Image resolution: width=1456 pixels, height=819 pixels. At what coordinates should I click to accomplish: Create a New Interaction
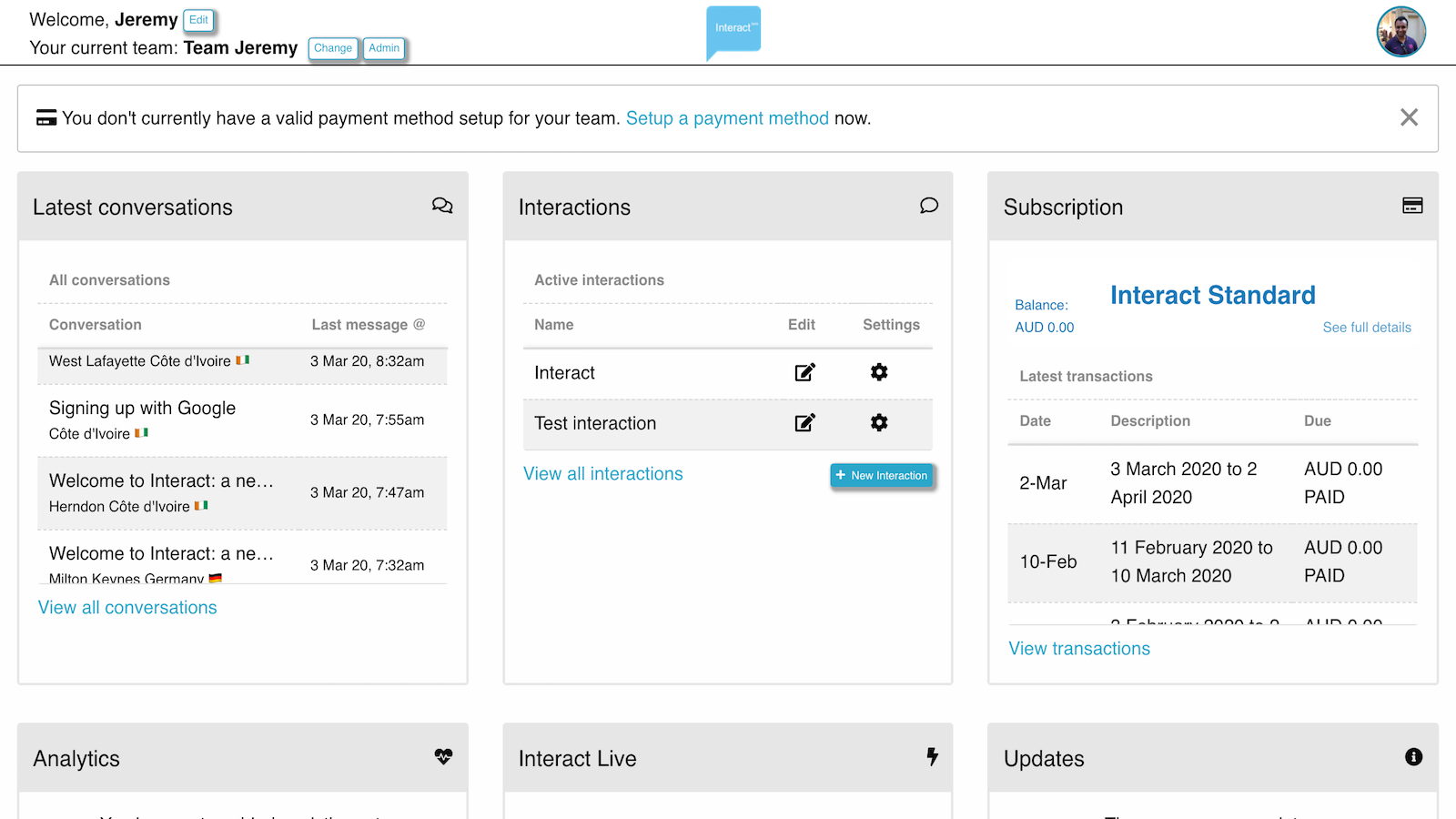(x=882, y=475)
